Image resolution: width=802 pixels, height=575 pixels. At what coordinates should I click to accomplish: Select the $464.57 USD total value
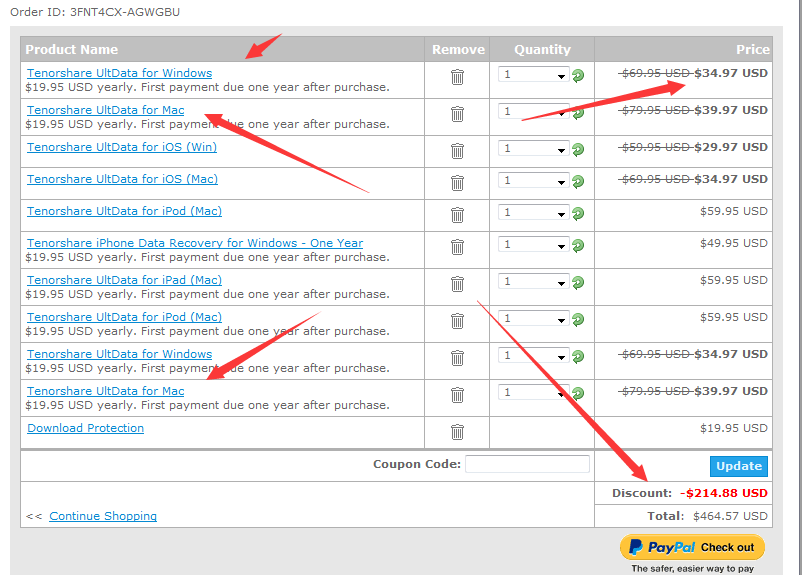tap(730, 516)
